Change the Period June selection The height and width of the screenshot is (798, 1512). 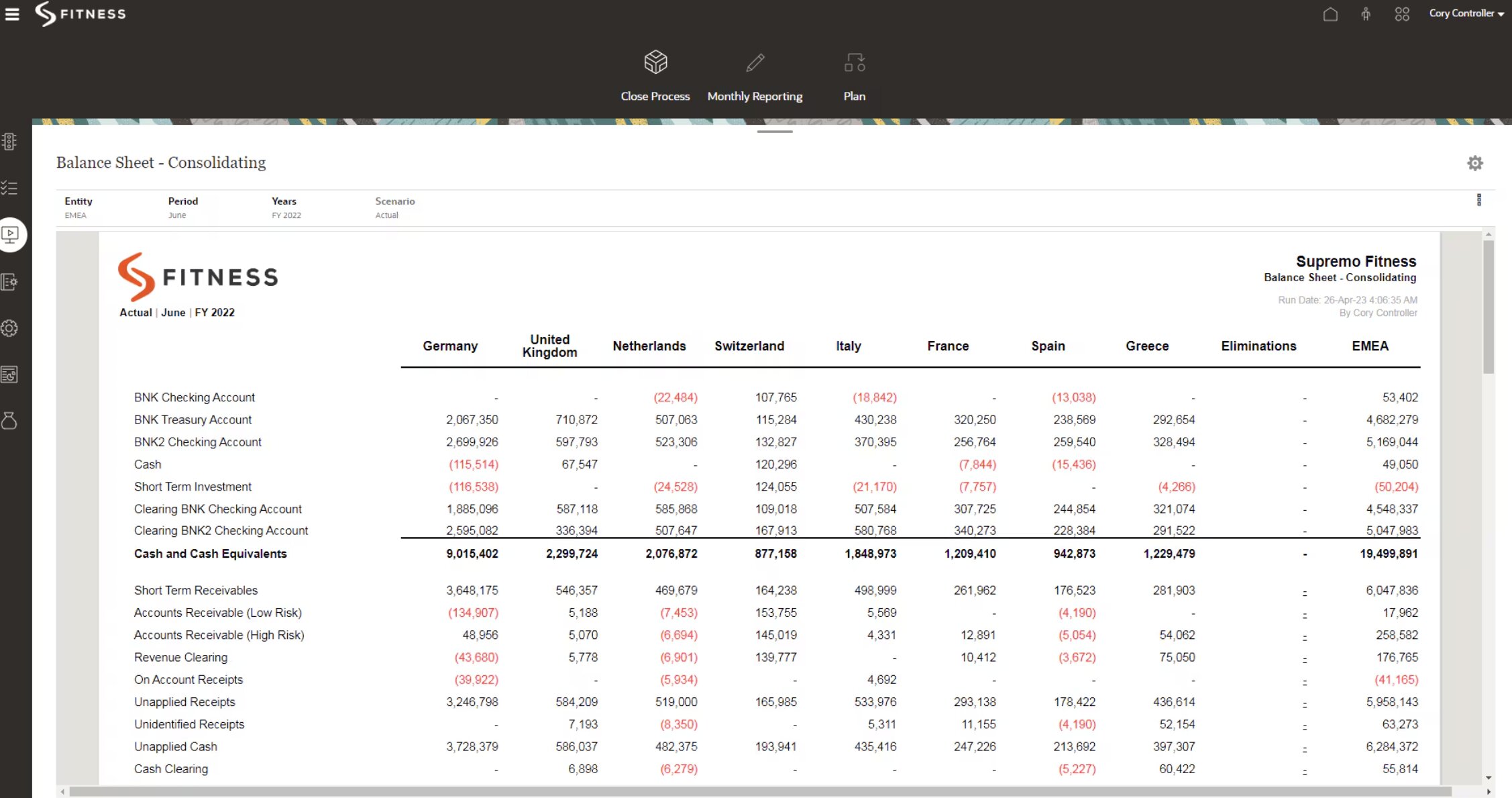tap(177, 215)
